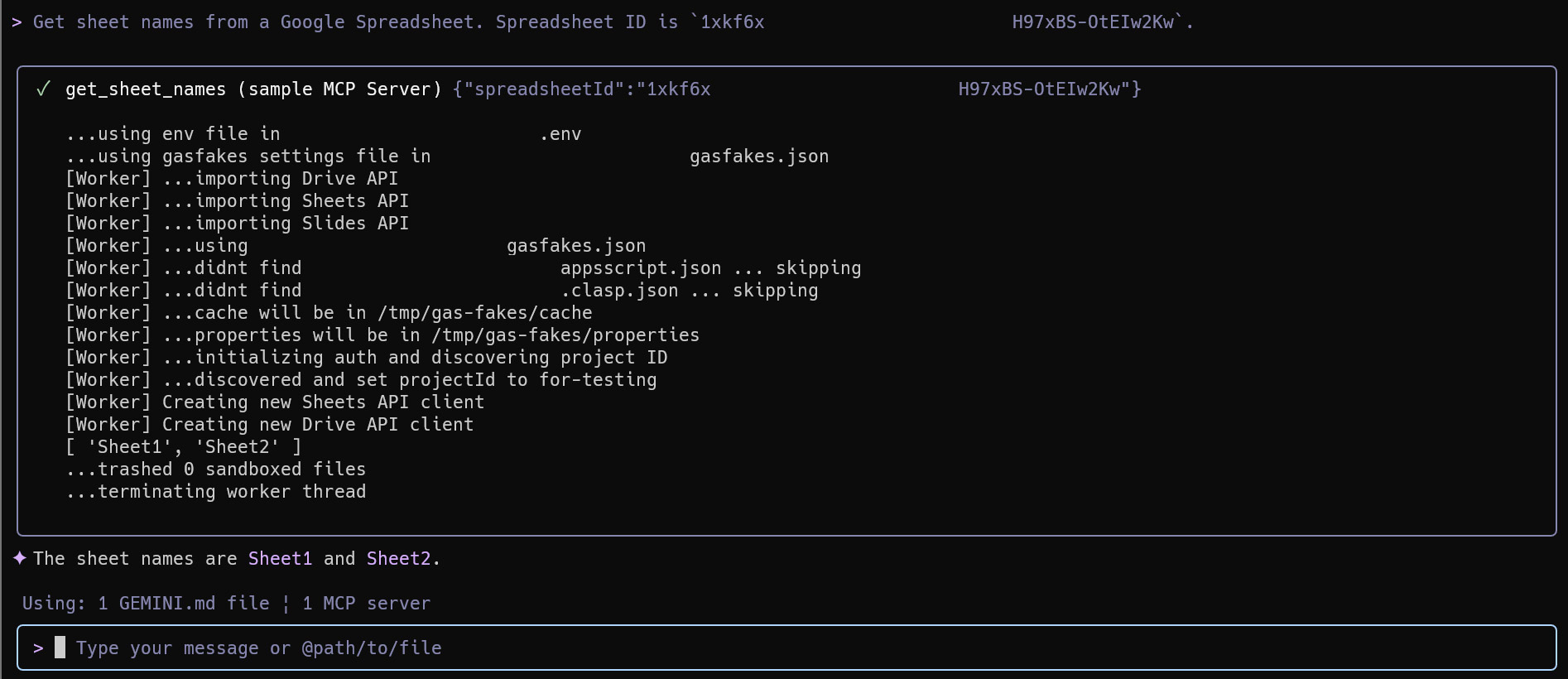Click the highlighted Sheet2 in the response
The height and width of the screenshot is (679, 1568).
coord(398,559)
